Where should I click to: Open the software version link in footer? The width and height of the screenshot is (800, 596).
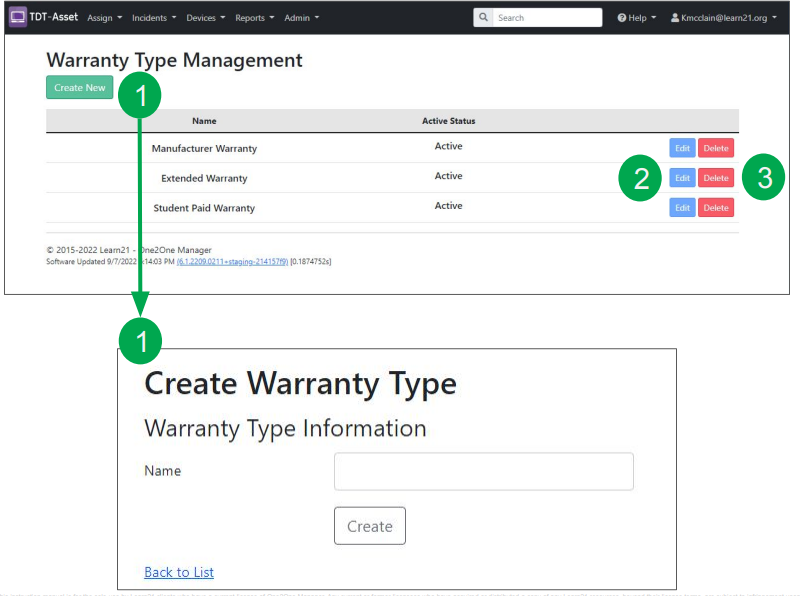pos(232,262)
